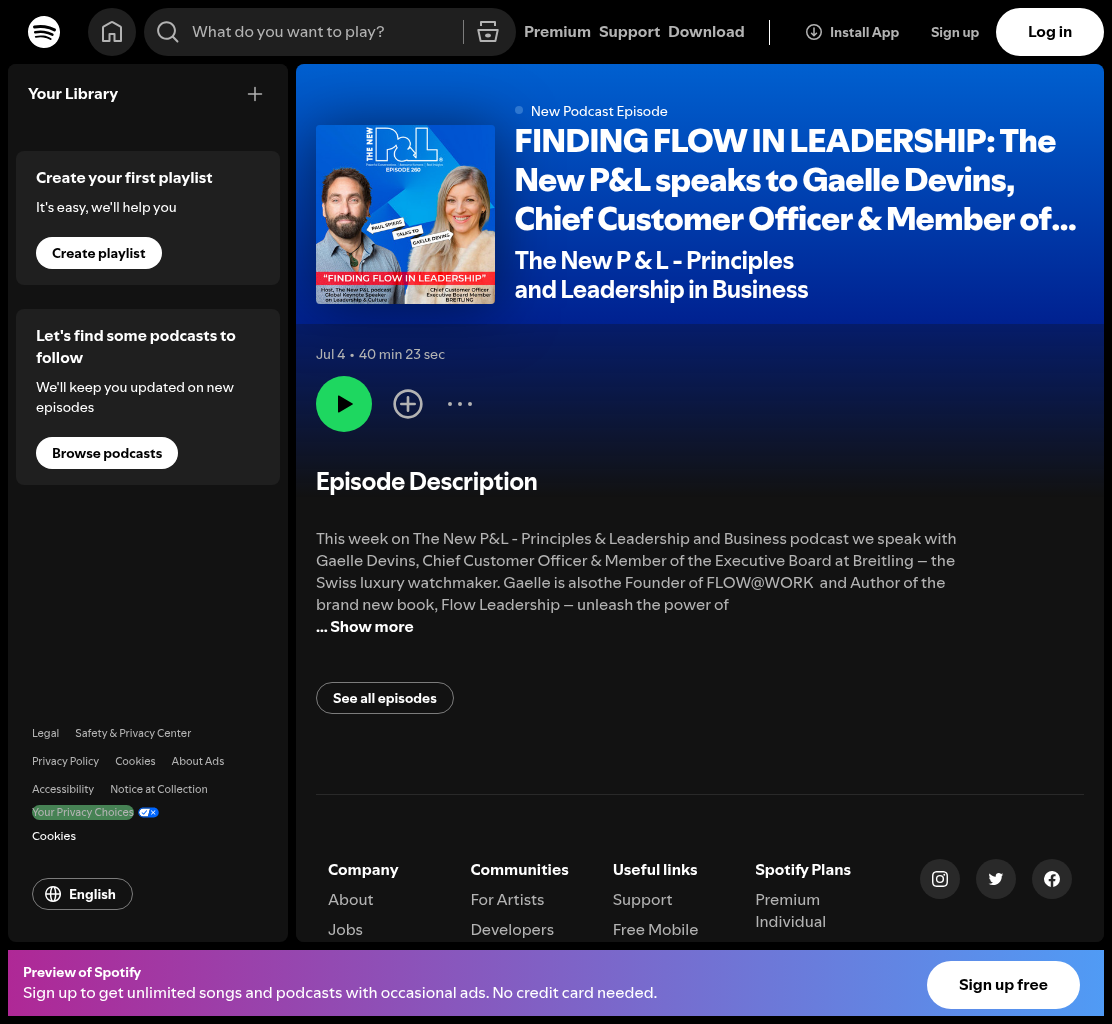The image size is (1112, 1024).
Task: Click the Sign up free button
Action: click(x=1003, y=985)
